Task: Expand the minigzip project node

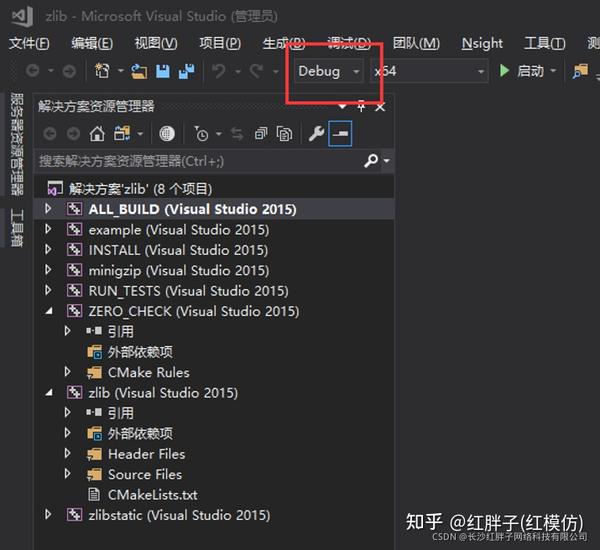Action: tap(48, 270)
